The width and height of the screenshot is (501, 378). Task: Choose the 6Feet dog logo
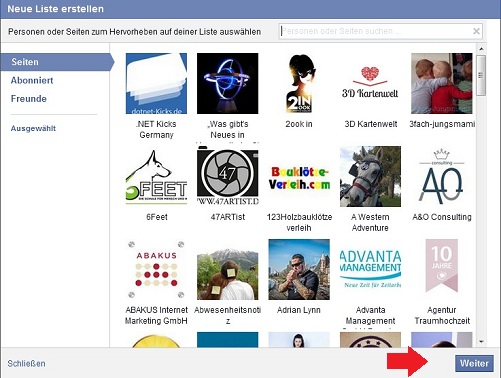pyautogui.click(x=156, y=176)
